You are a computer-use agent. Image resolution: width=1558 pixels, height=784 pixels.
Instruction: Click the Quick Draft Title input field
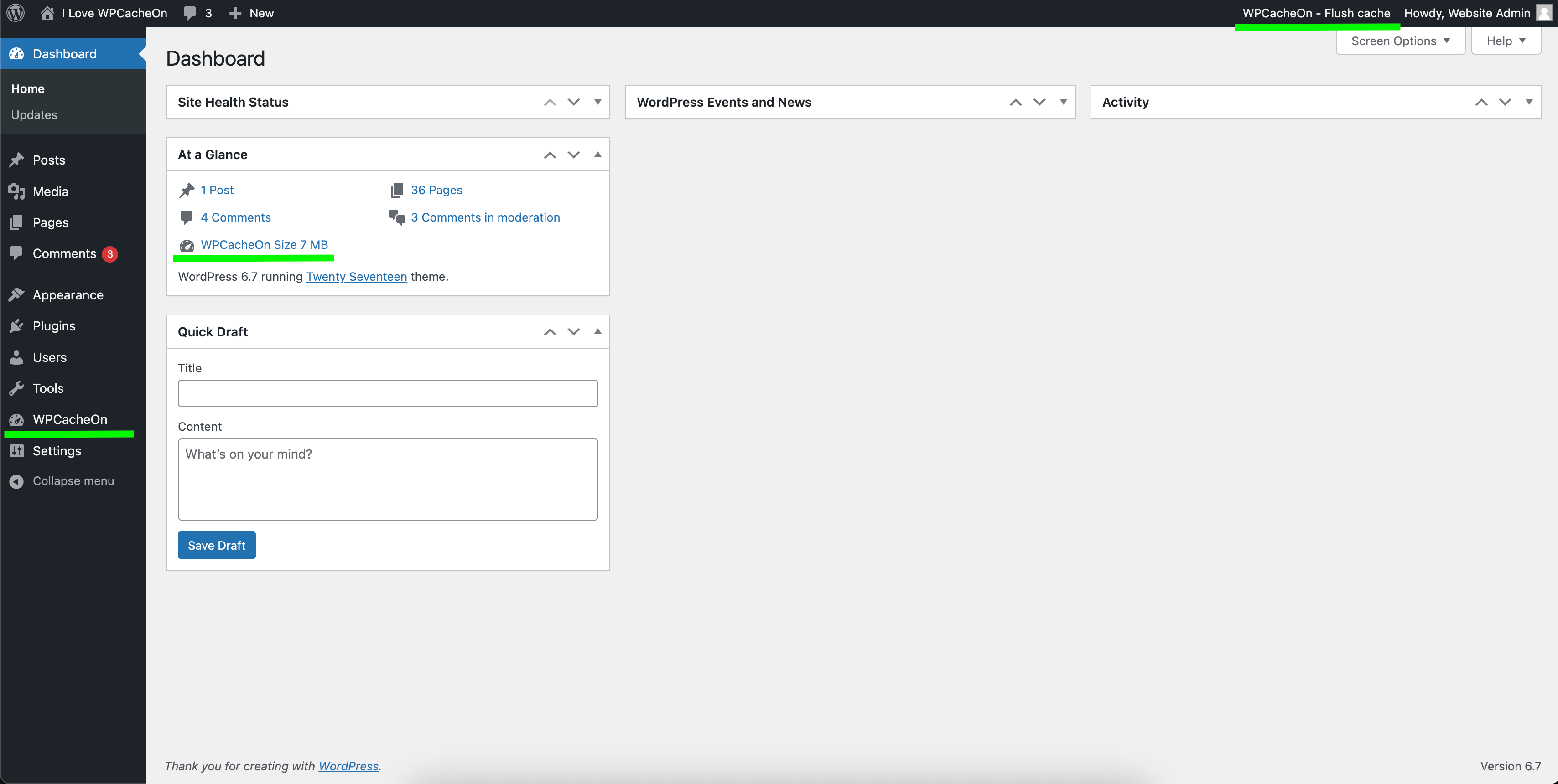pyautogui.click(x=388, y=393)
